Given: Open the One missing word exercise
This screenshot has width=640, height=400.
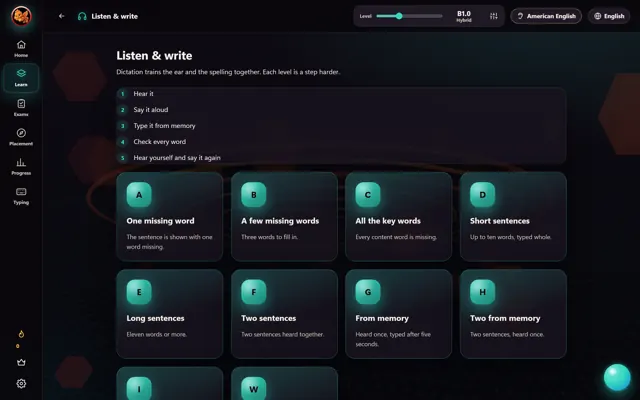Looking at the screenshot, I should [170, 217].
